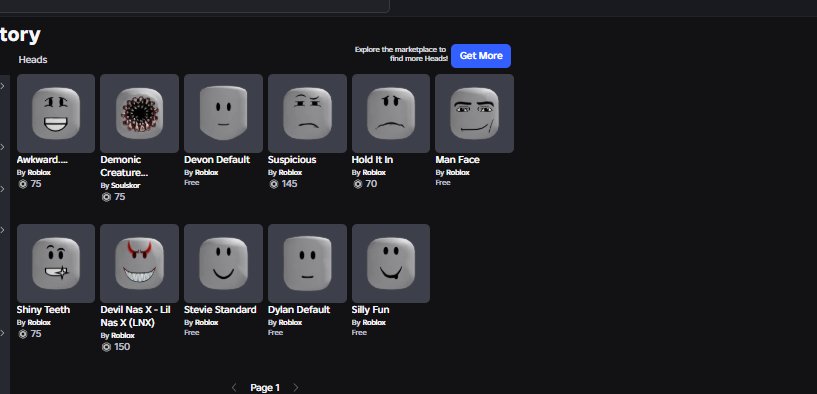The width and height of the screenshot is (817, 394).
Task: Open Roblox creator link under Suspicious
Action: pos(290,173)
